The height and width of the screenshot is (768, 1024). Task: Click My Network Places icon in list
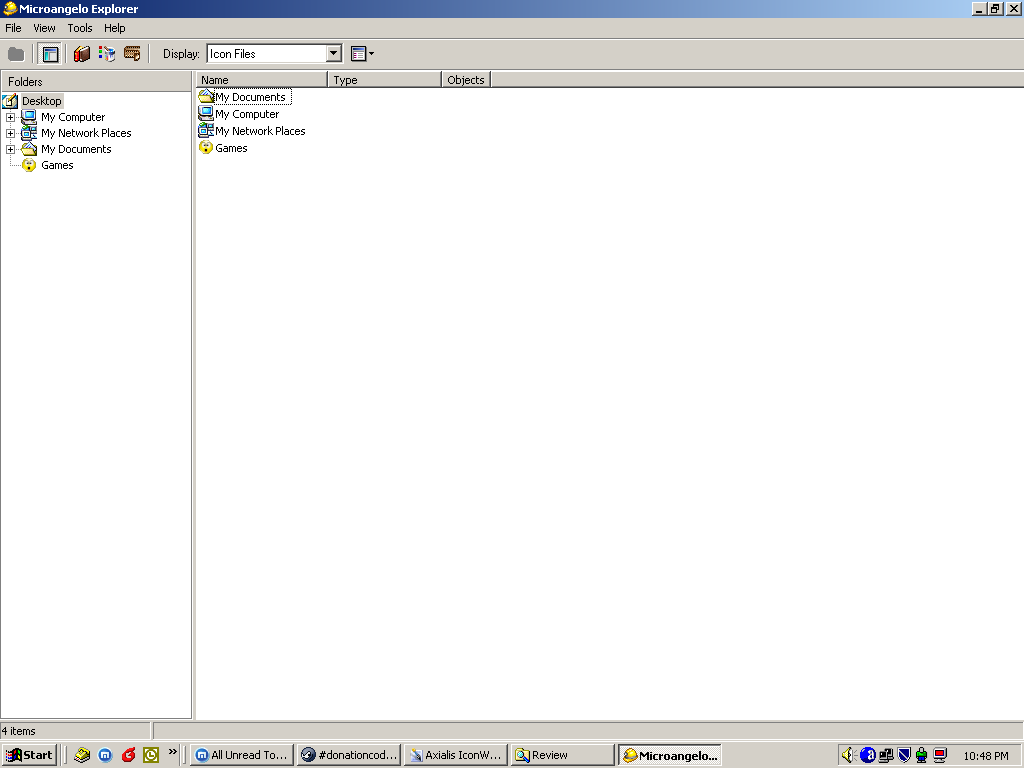206,131
